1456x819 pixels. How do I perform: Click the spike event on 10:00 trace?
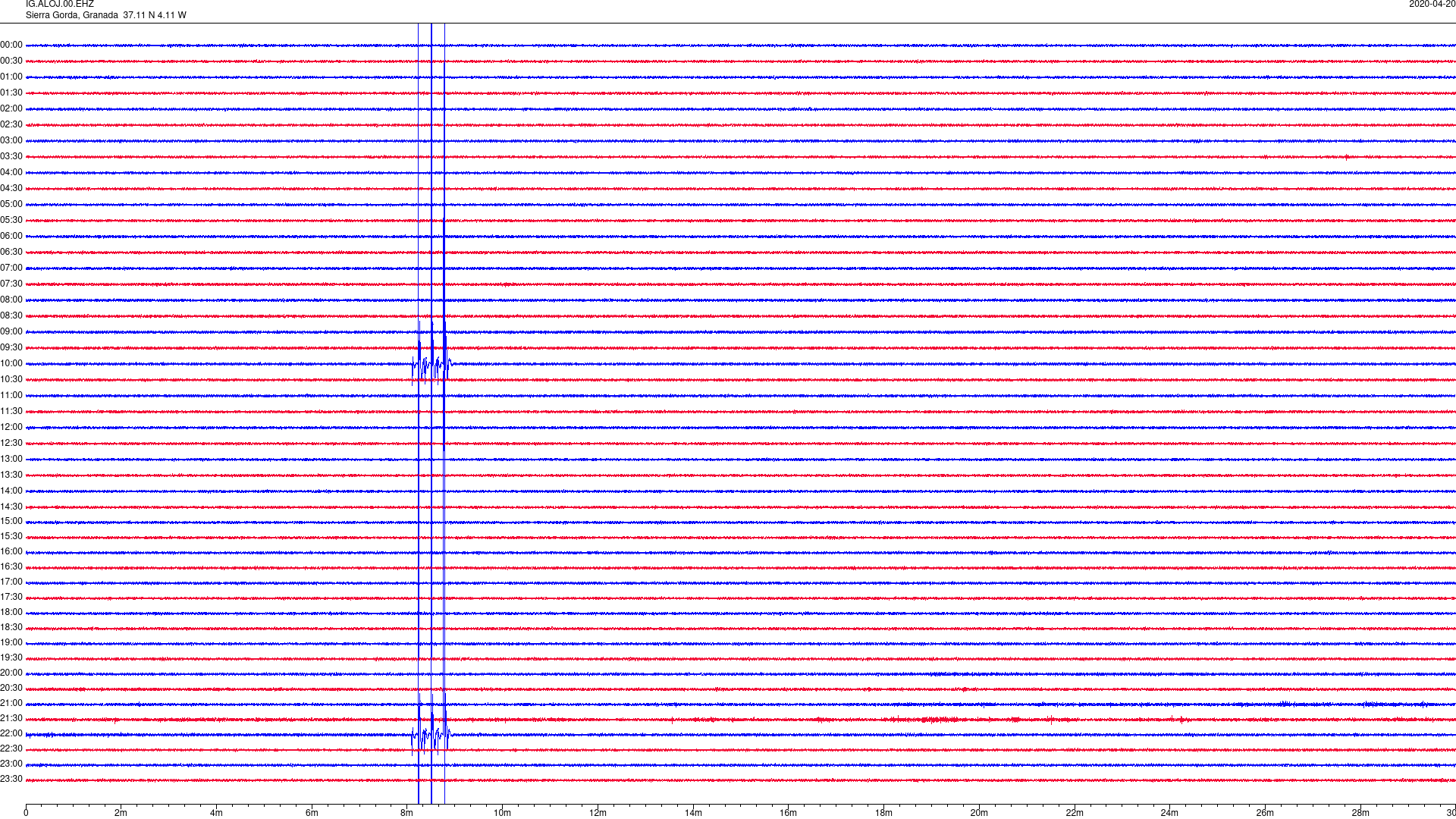click(x=432, y=364)
